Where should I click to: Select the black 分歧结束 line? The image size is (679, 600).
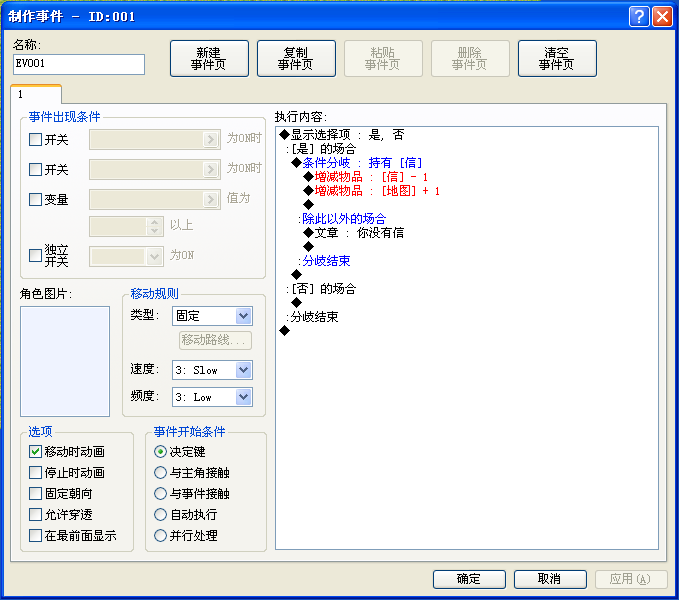312,317
